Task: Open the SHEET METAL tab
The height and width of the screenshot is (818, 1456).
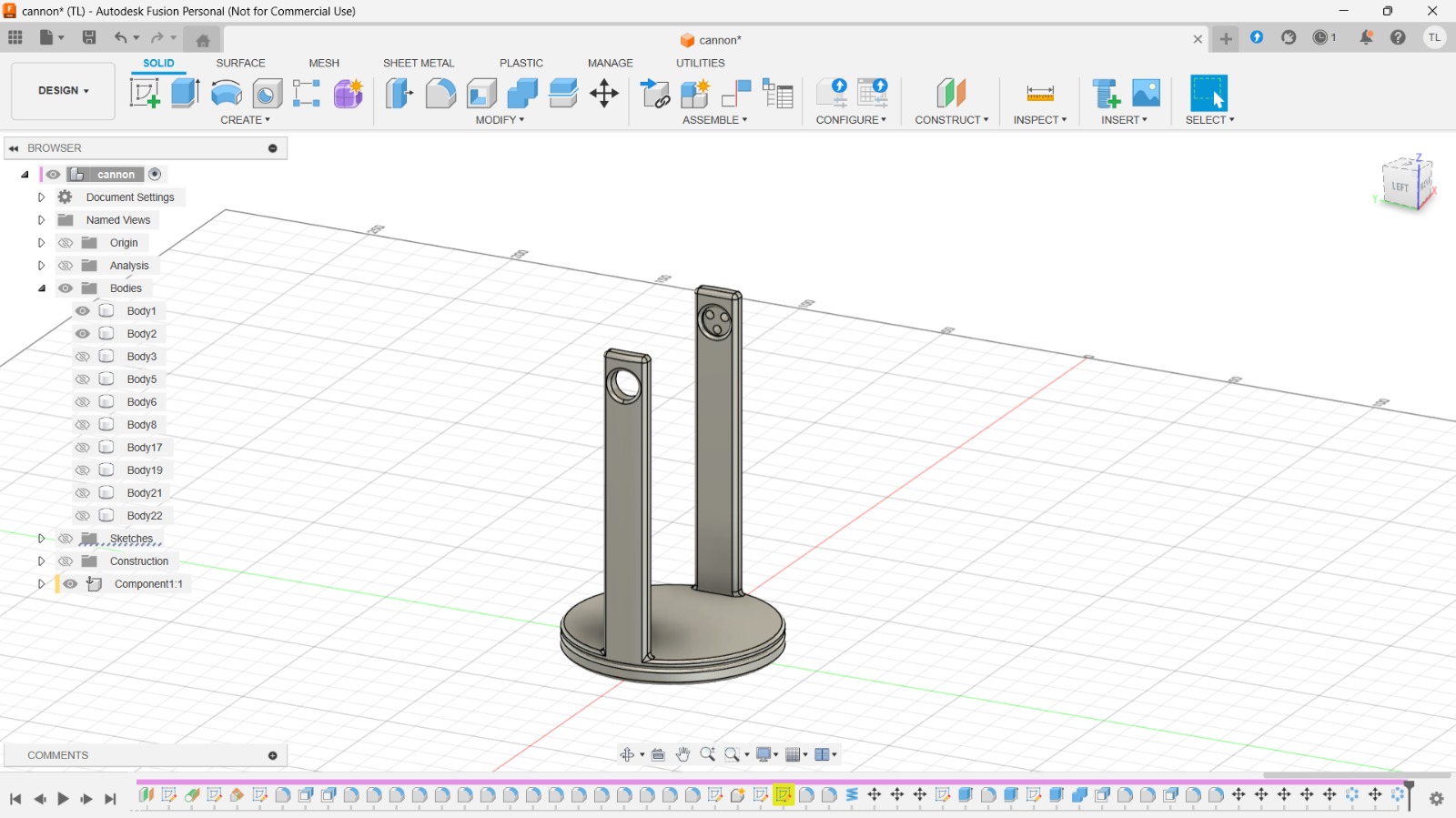Action: tap(418, 63)
